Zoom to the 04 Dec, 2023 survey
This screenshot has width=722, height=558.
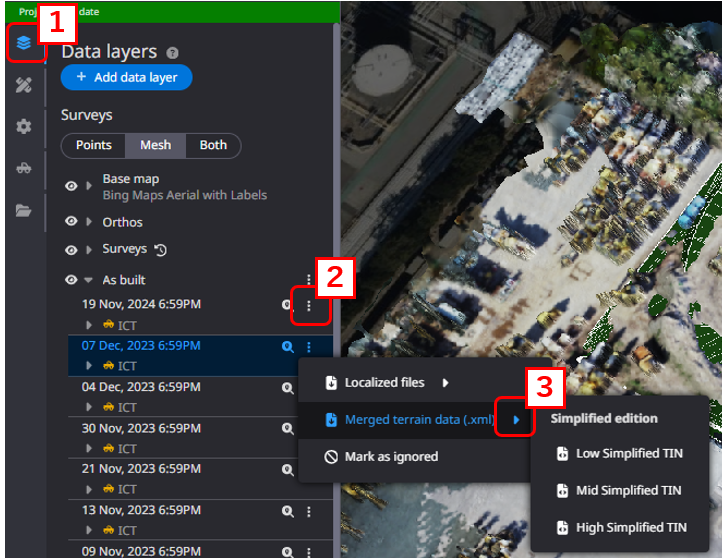[x=288, y=388]
